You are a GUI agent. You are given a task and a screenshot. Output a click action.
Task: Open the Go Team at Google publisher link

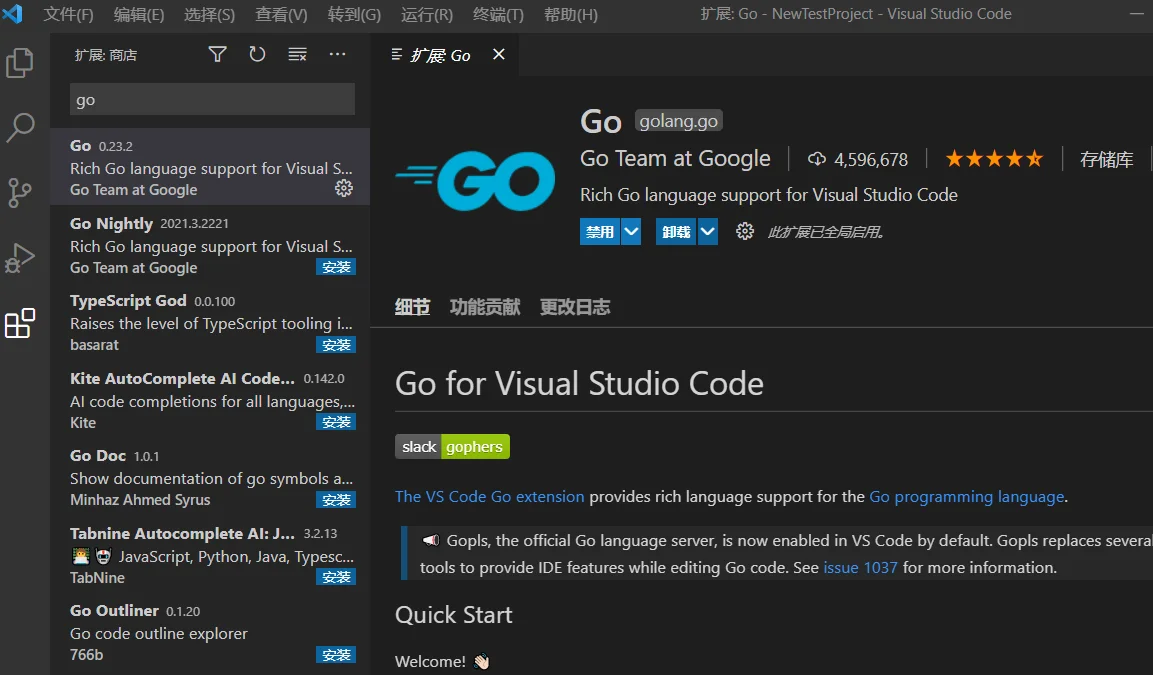[675, 159]
